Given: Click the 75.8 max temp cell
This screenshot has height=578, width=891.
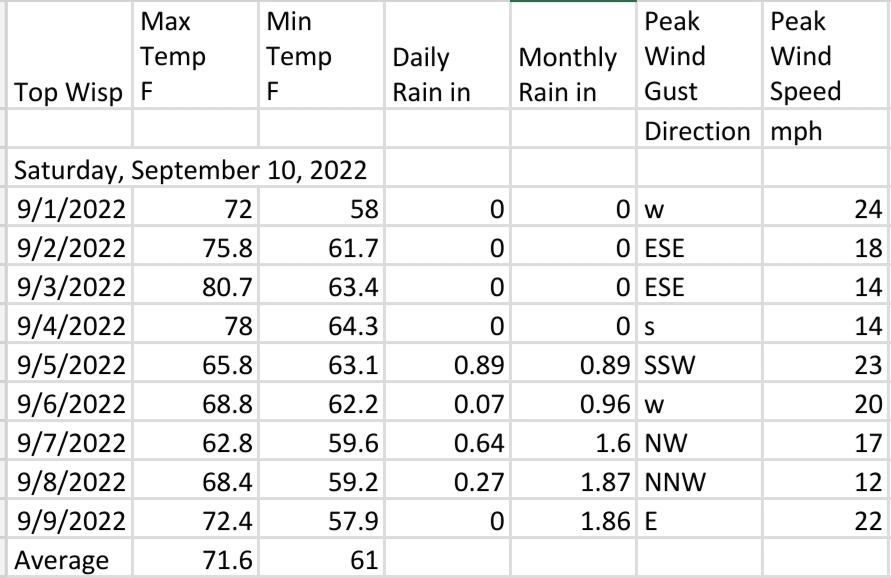Looking at the screenshot, I should 195,247.
